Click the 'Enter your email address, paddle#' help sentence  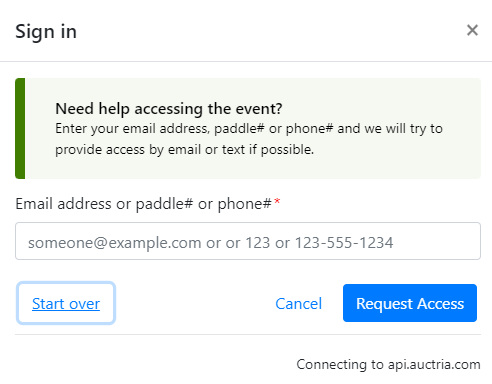249,129
